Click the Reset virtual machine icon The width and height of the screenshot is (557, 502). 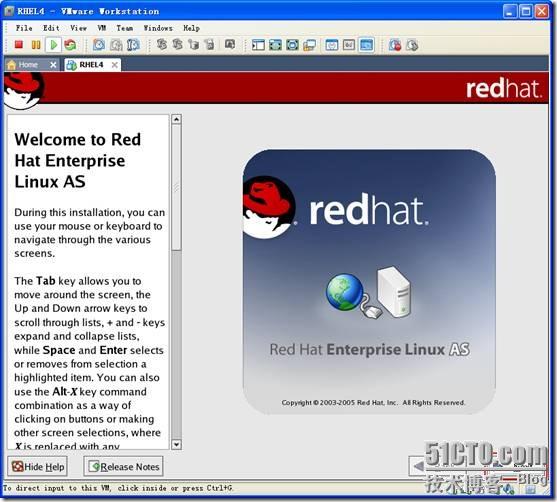click(70, 45)
